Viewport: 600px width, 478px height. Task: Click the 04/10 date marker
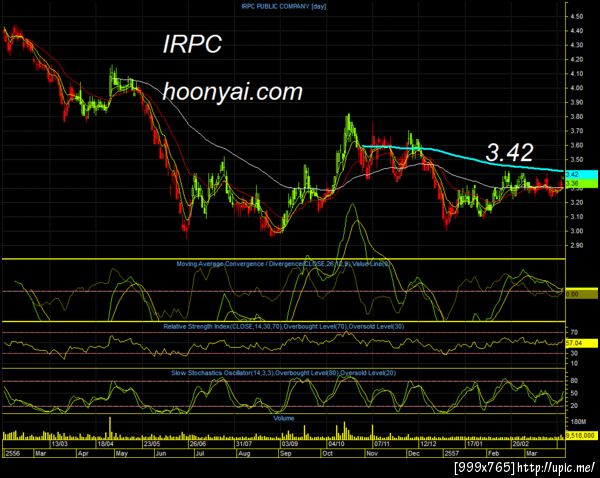point(336,444)
